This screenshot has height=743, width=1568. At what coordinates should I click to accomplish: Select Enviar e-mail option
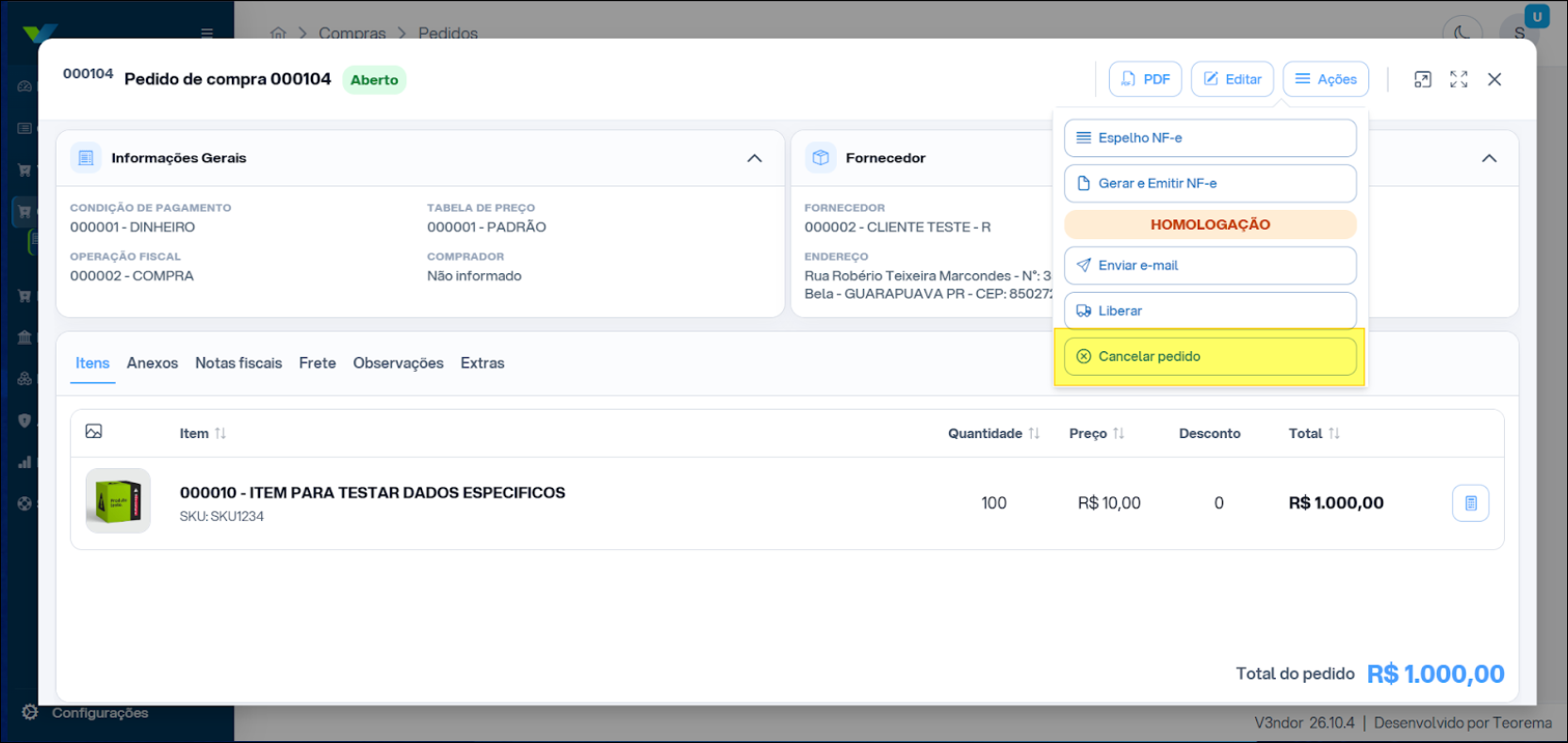pyautogui.click(x=1210, y=266)
